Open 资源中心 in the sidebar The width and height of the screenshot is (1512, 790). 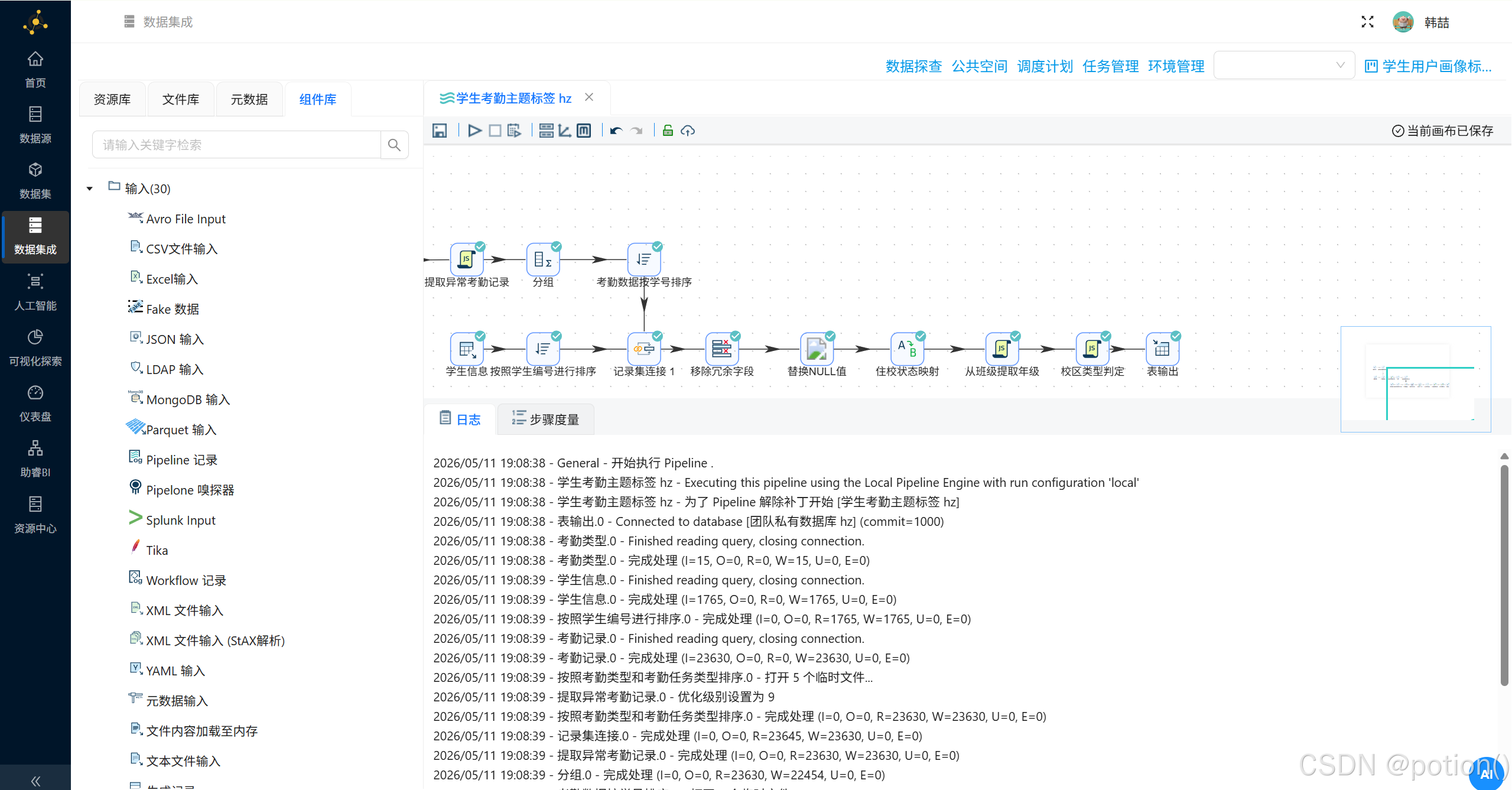coord(35,515)
